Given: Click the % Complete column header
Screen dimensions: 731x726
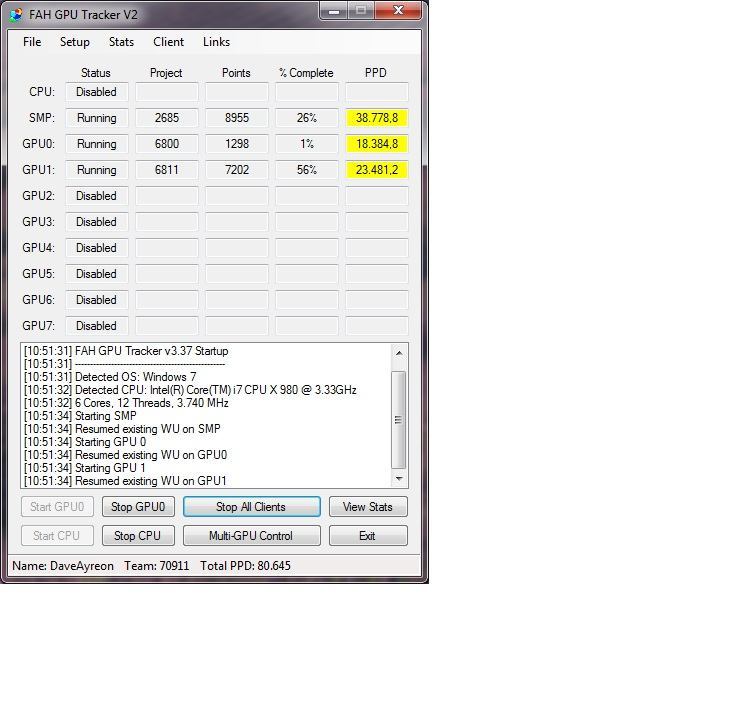Looking at the screenshot, I should click(306, 73).
